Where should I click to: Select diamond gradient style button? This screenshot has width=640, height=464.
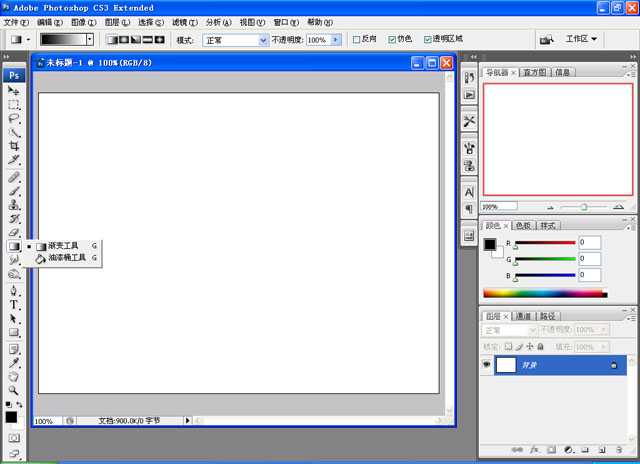coord(159,40)
